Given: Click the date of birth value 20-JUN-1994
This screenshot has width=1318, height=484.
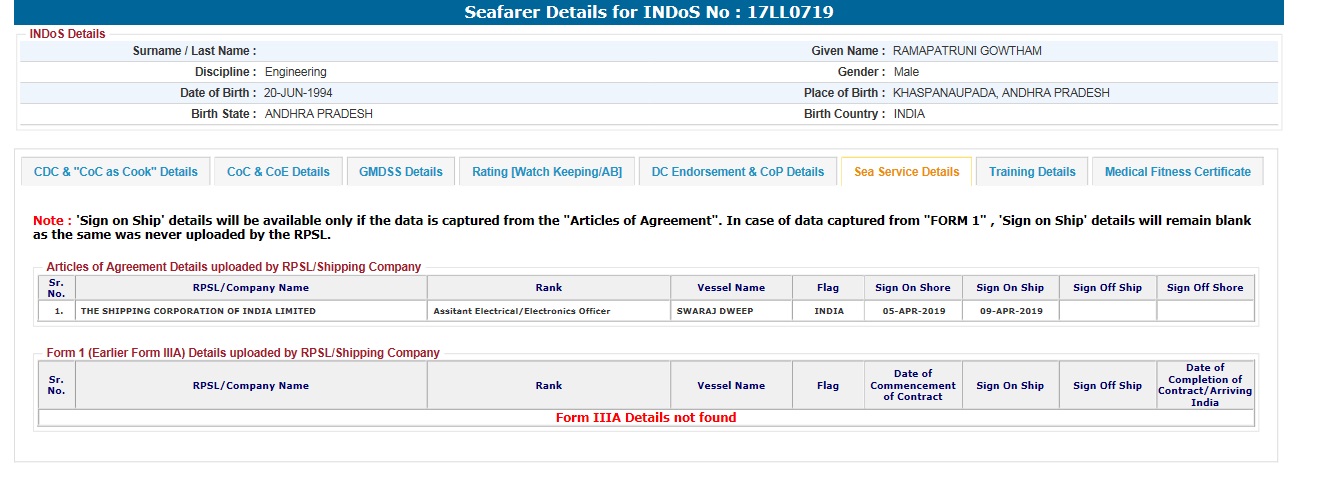Looking at the screenshot, I should 298,93.
